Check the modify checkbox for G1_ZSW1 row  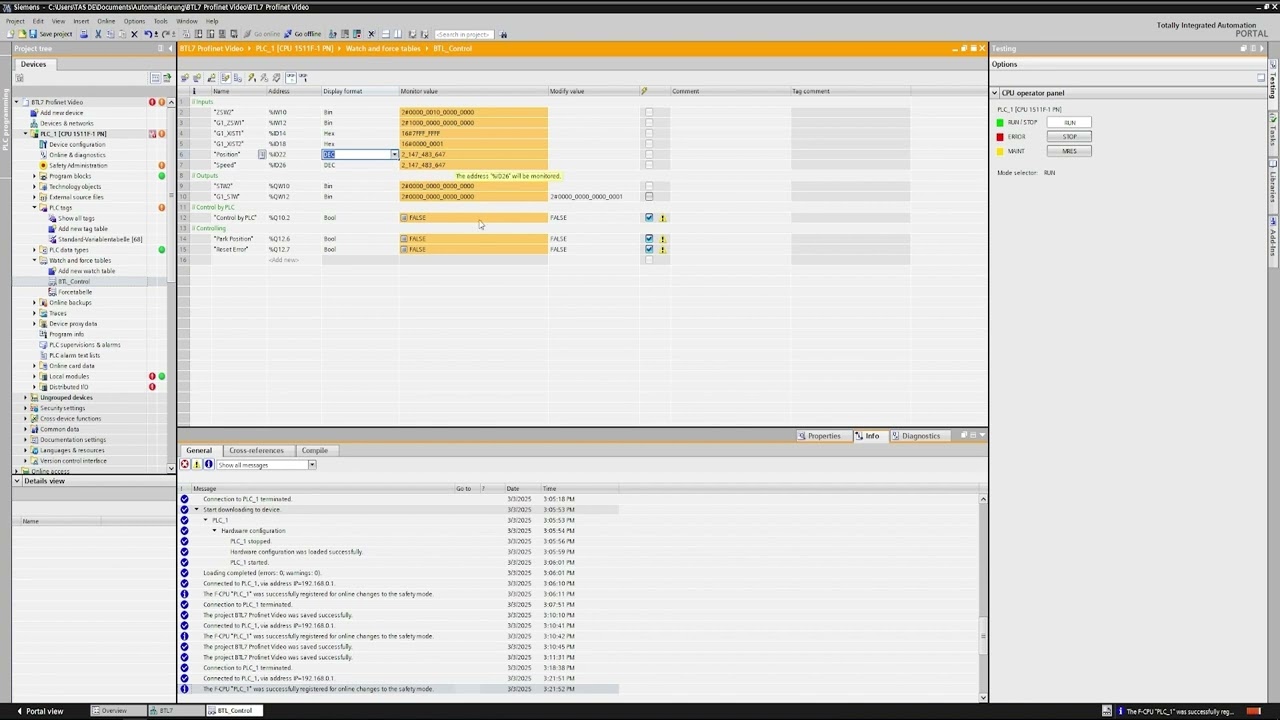tap(649, 123)
